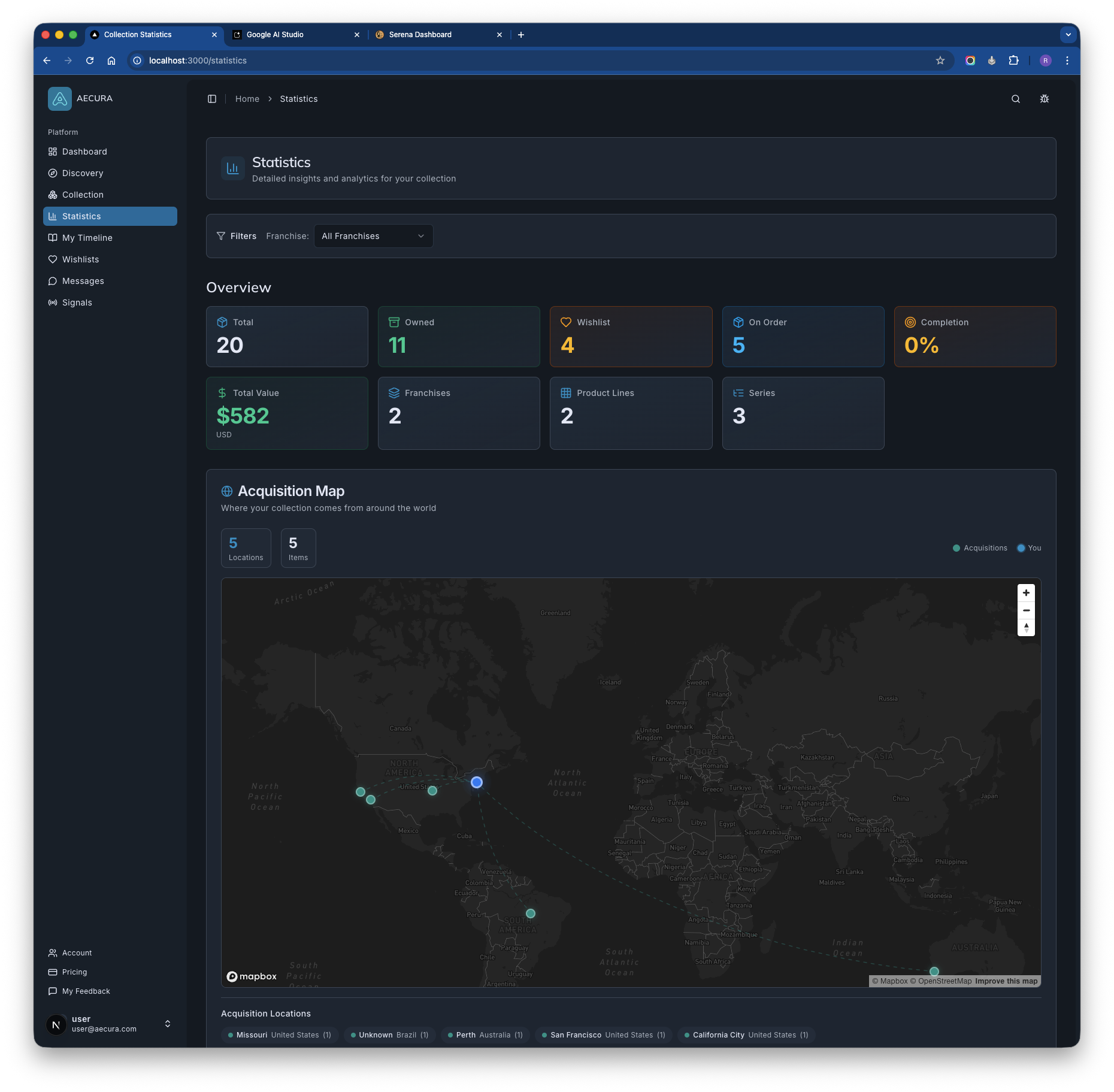Toggle the sidebar panel icon
Viewport: 1114px width, 1092px height.
coord(212,99)
